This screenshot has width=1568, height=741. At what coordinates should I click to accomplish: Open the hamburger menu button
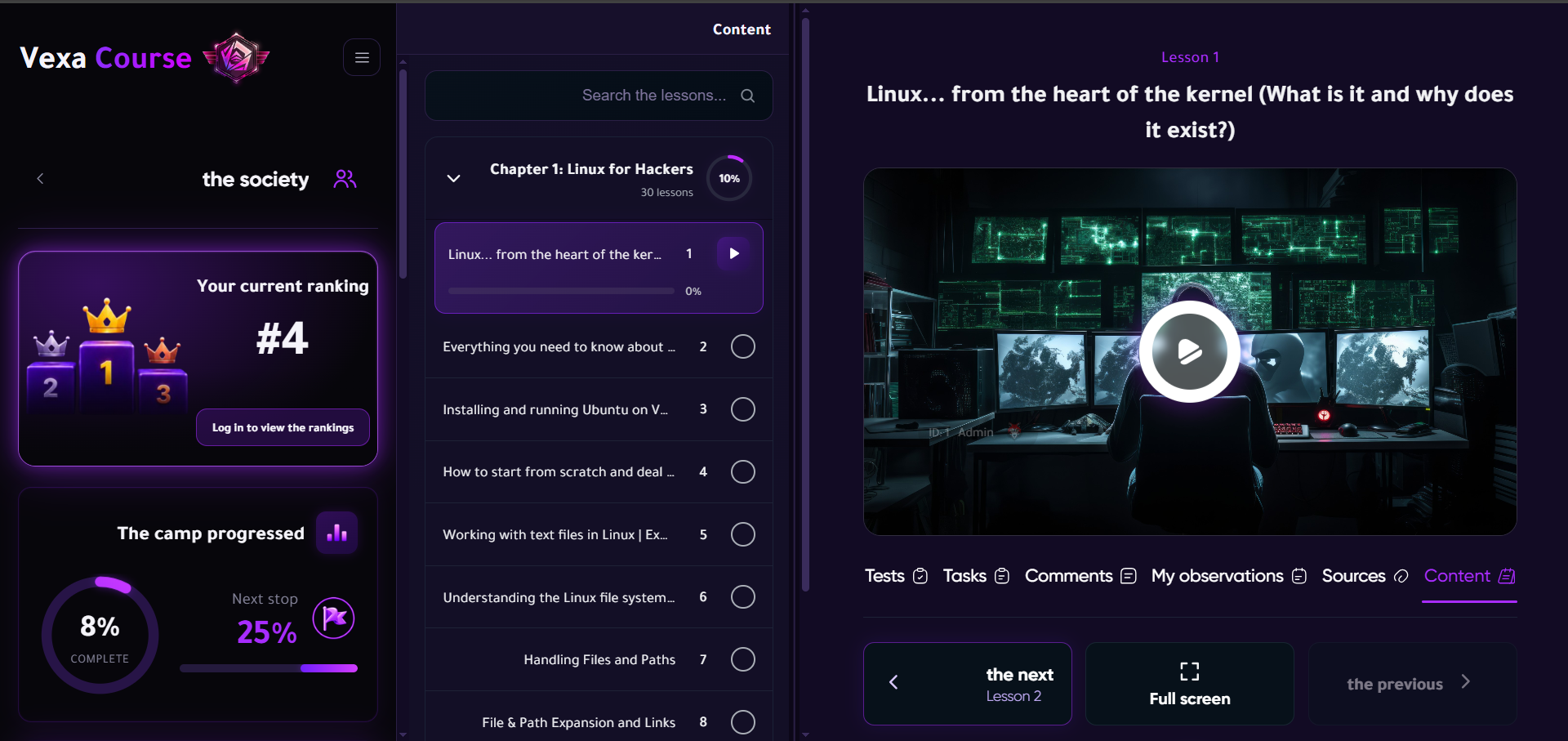click(x=362, y=57)
